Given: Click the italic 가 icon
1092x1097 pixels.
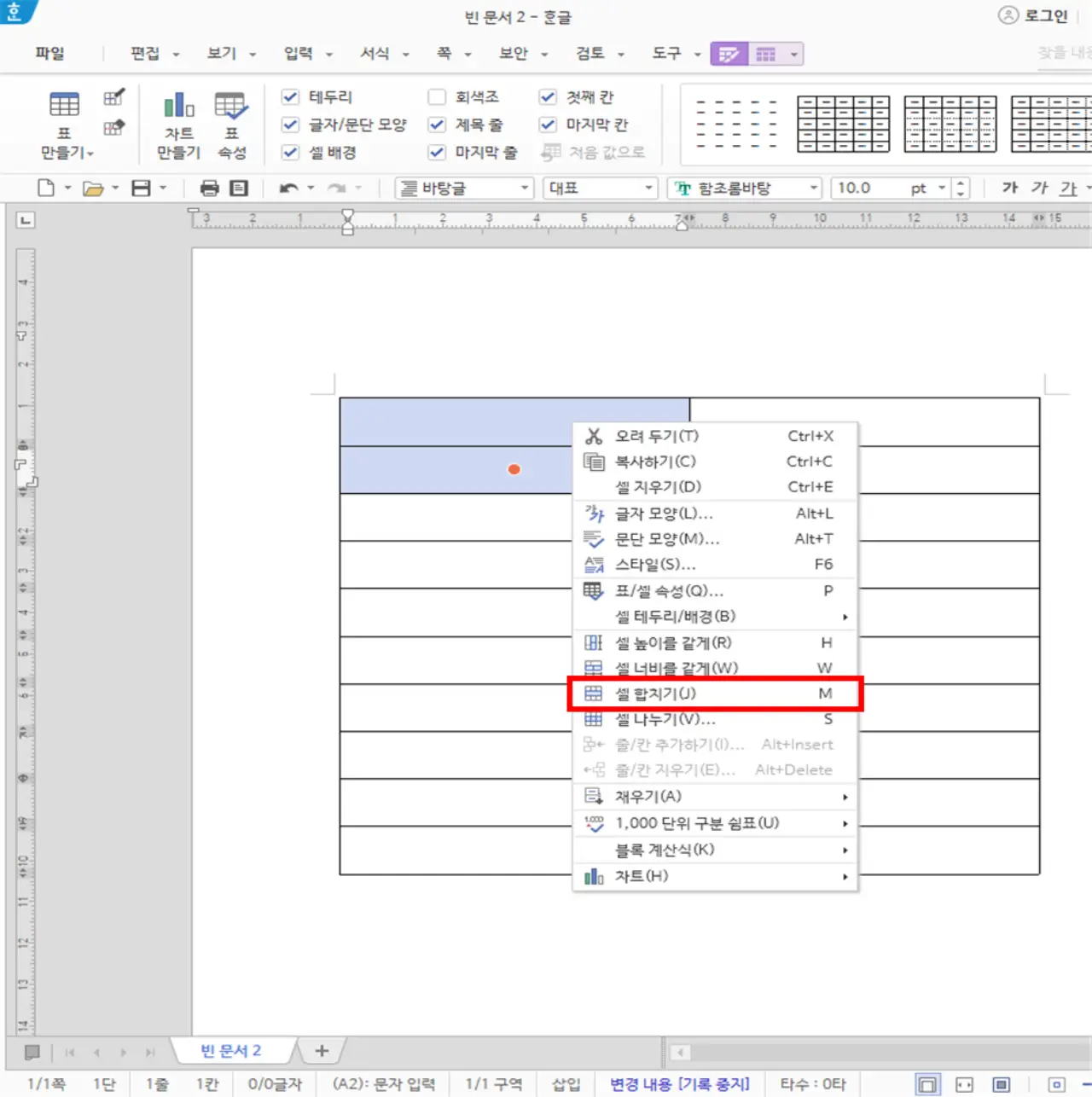Looking at the screenshot, I should pos(1039,188).
